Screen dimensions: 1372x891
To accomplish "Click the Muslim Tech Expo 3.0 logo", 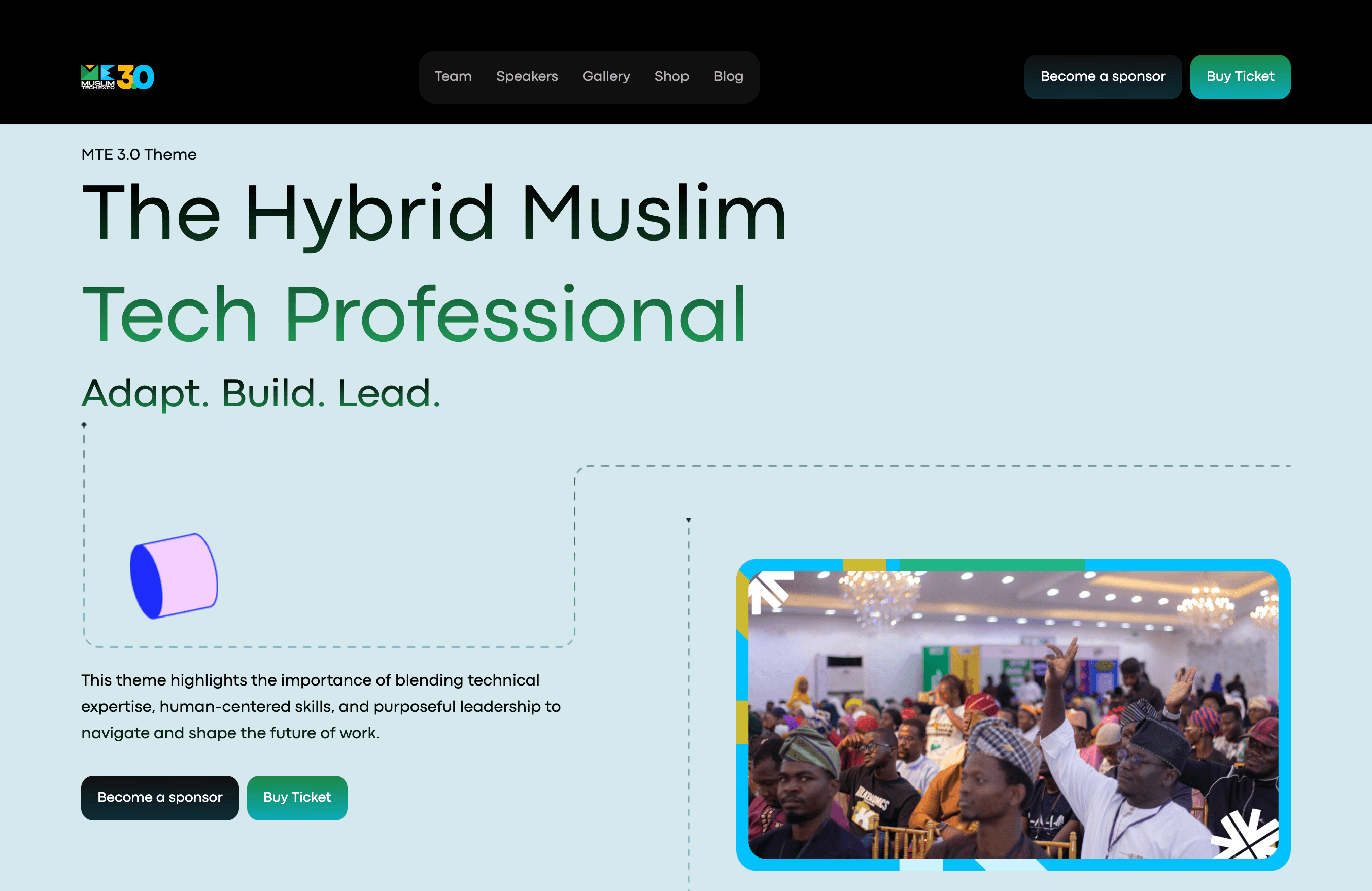I will coord(118,77).
